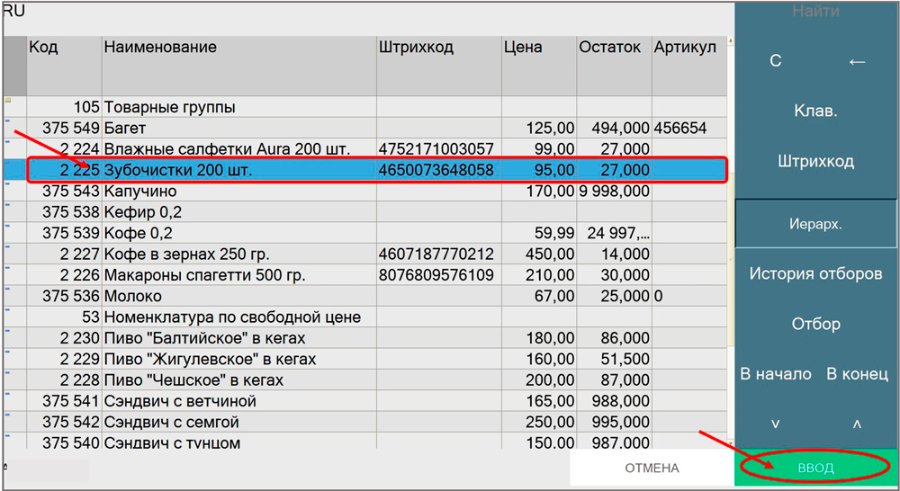The height and width of the screenshot is (491, 900).
Task: Click the row icon beside Товарные группы
Action: click(x=9, y=100)
